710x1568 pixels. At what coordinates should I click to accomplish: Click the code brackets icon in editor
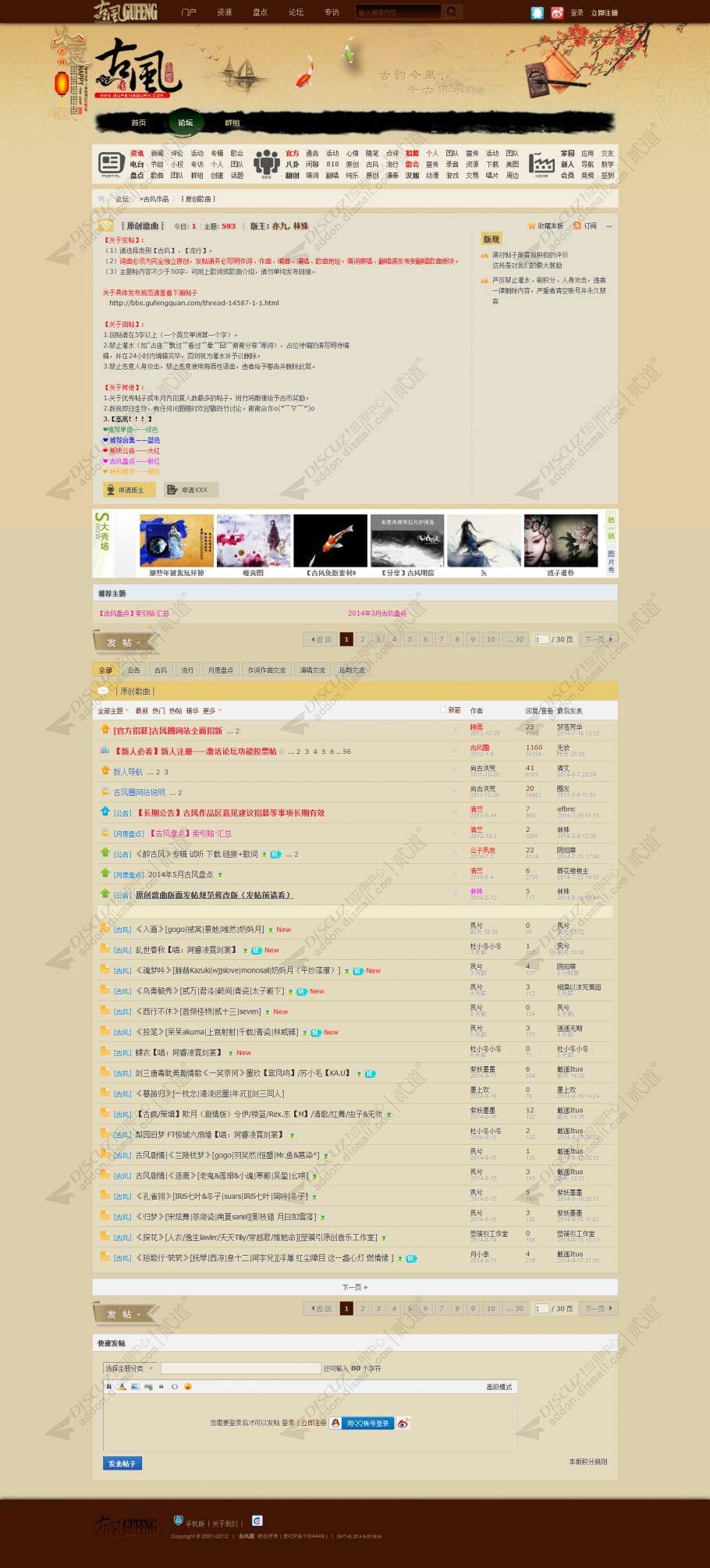tap(175, 1386)
